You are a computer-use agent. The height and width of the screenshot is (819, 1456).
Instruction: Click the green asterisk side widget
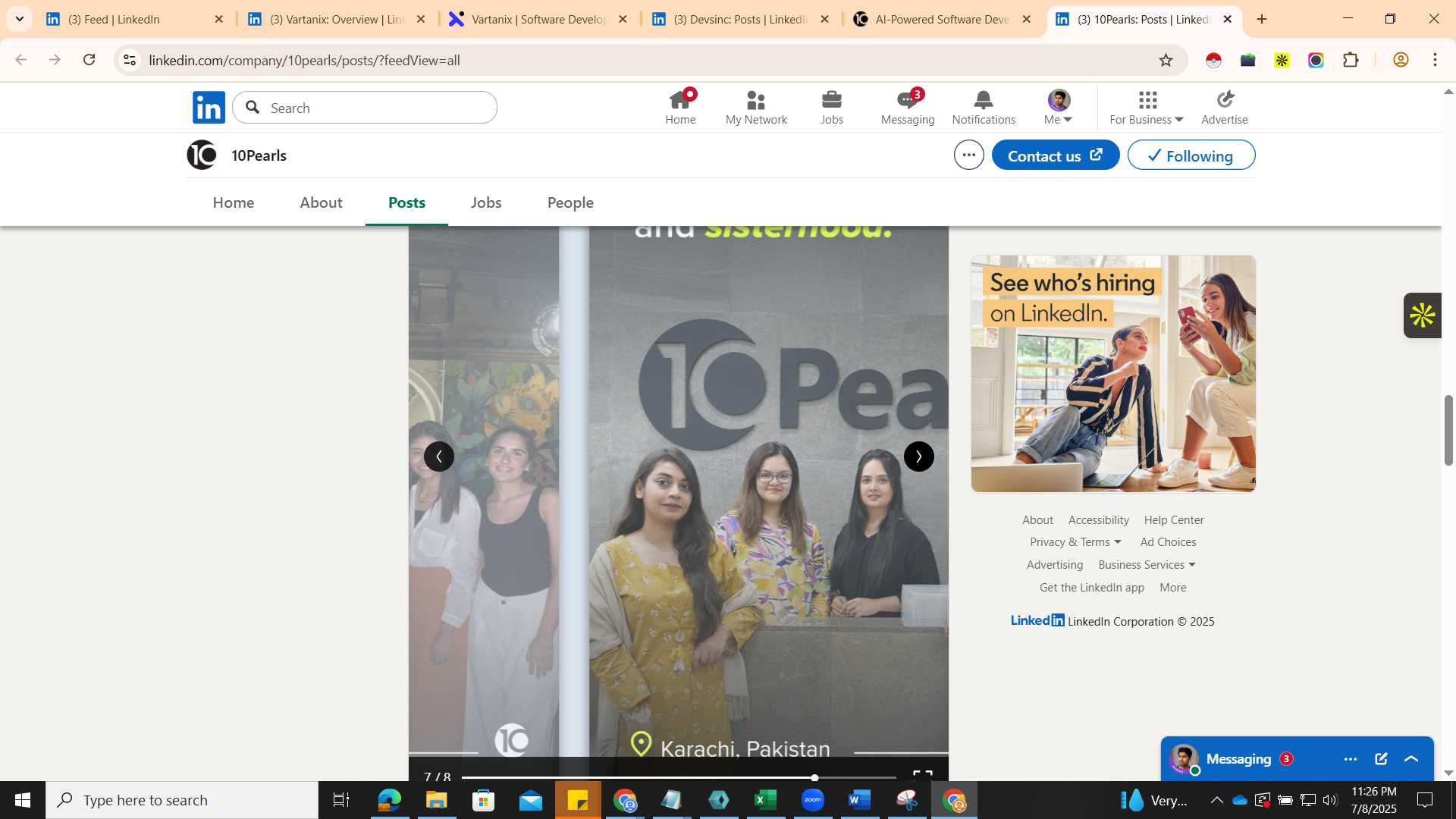point(1422,315)
